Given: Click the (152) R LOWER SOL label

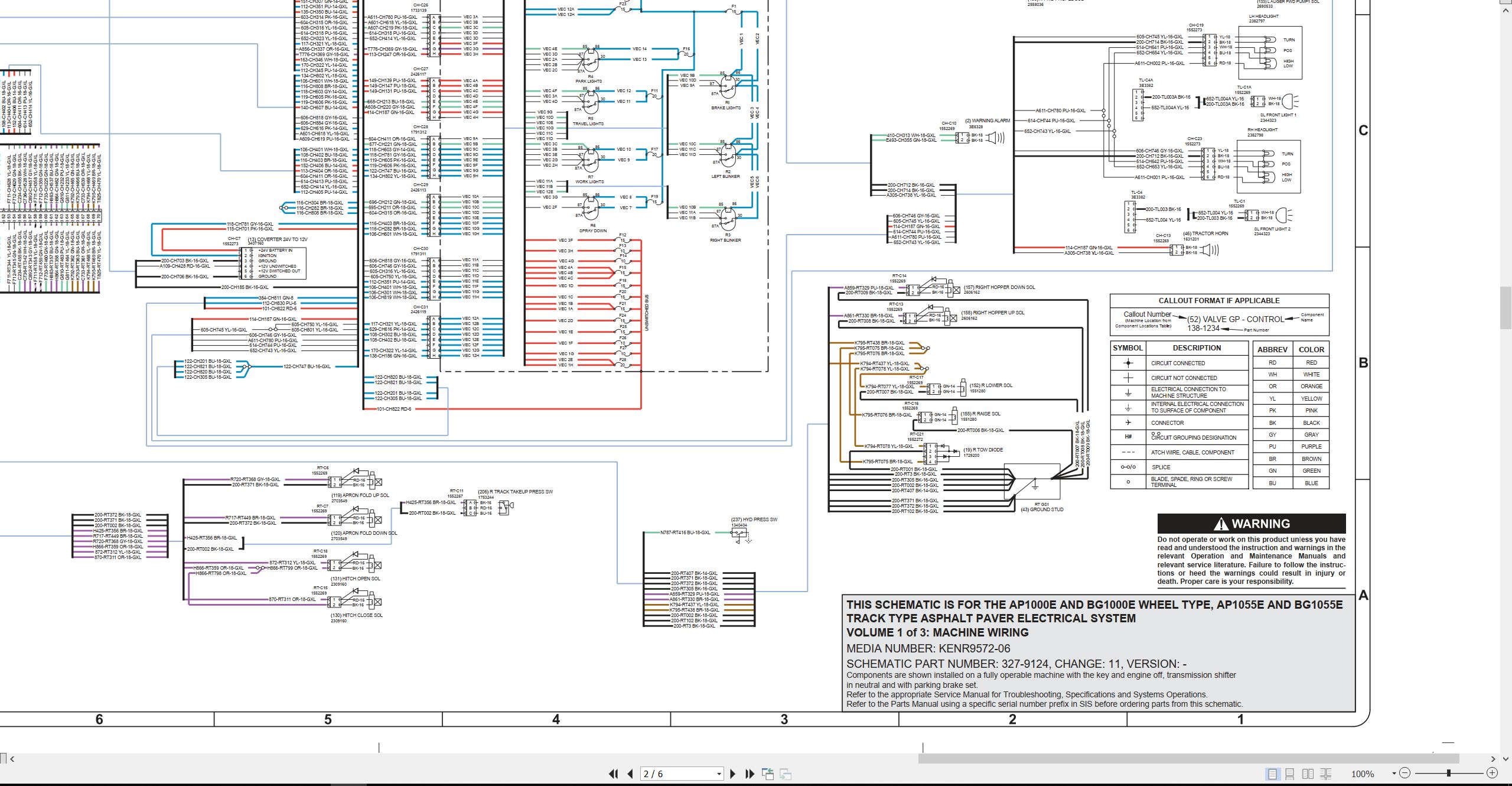Looking at the screenshot, I should pos(991,385).
